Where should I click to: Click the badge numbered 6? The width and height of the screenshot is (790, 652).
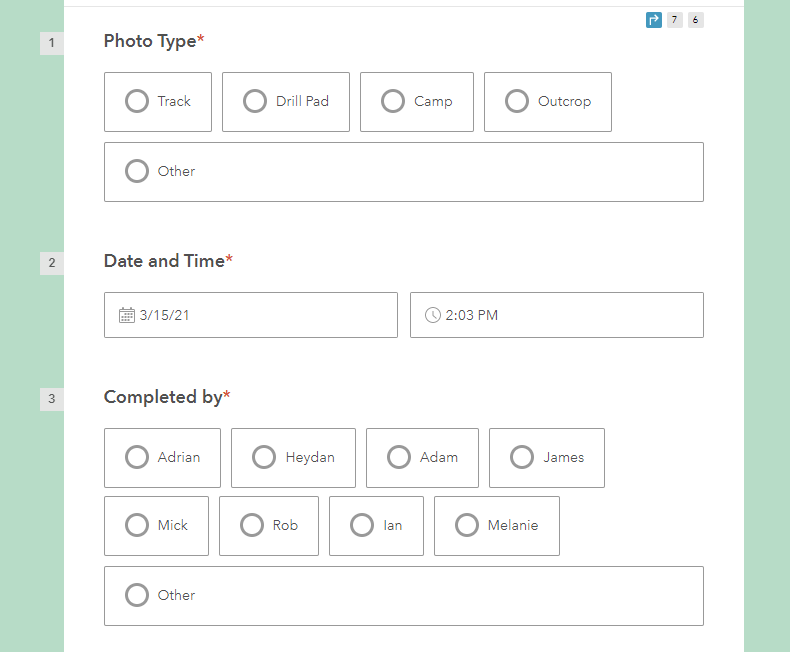point(695,20)
